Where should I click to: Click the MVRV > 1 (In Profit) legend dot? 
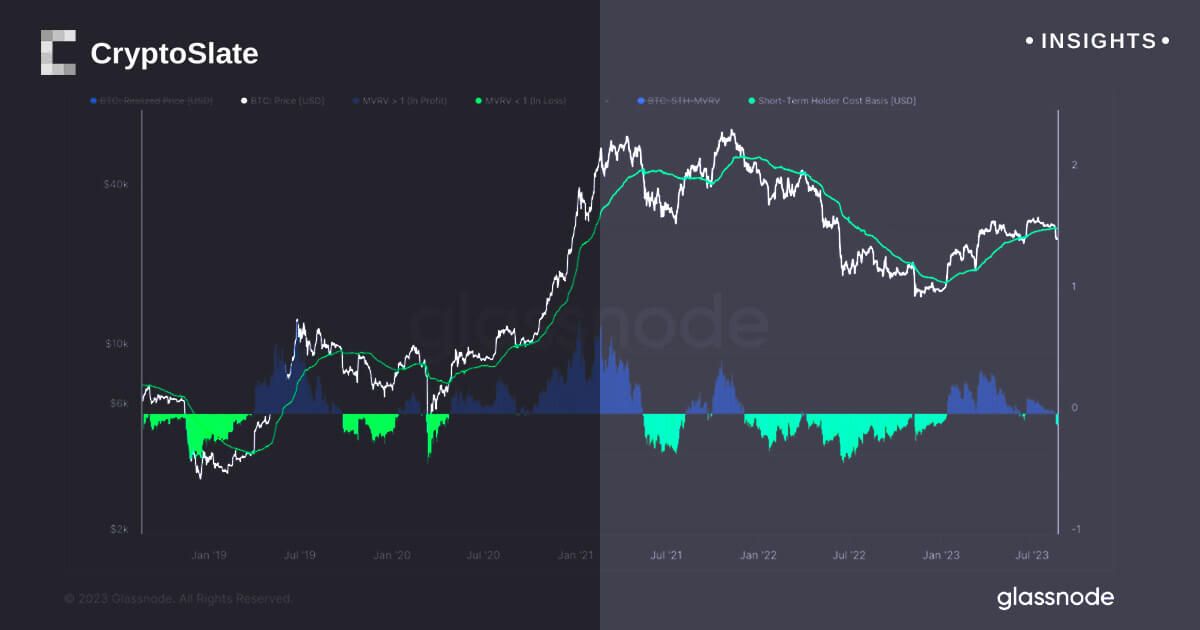[x=355, y=101]
